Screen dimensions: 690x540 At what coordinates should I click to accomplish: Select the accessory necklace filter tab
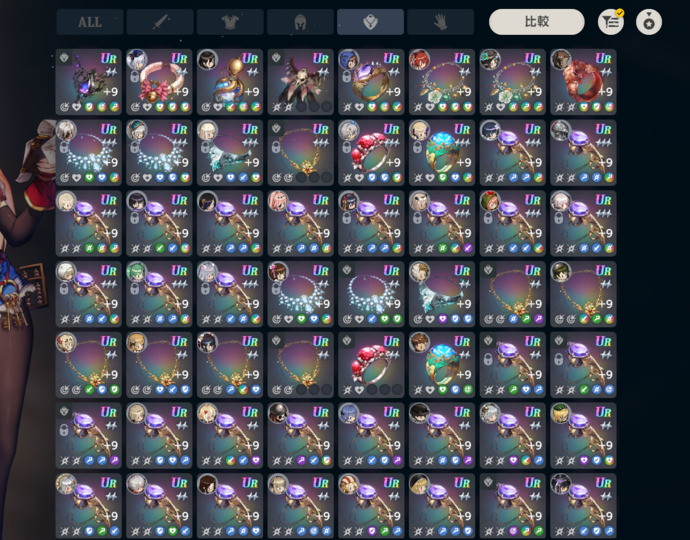coord(371,22)
